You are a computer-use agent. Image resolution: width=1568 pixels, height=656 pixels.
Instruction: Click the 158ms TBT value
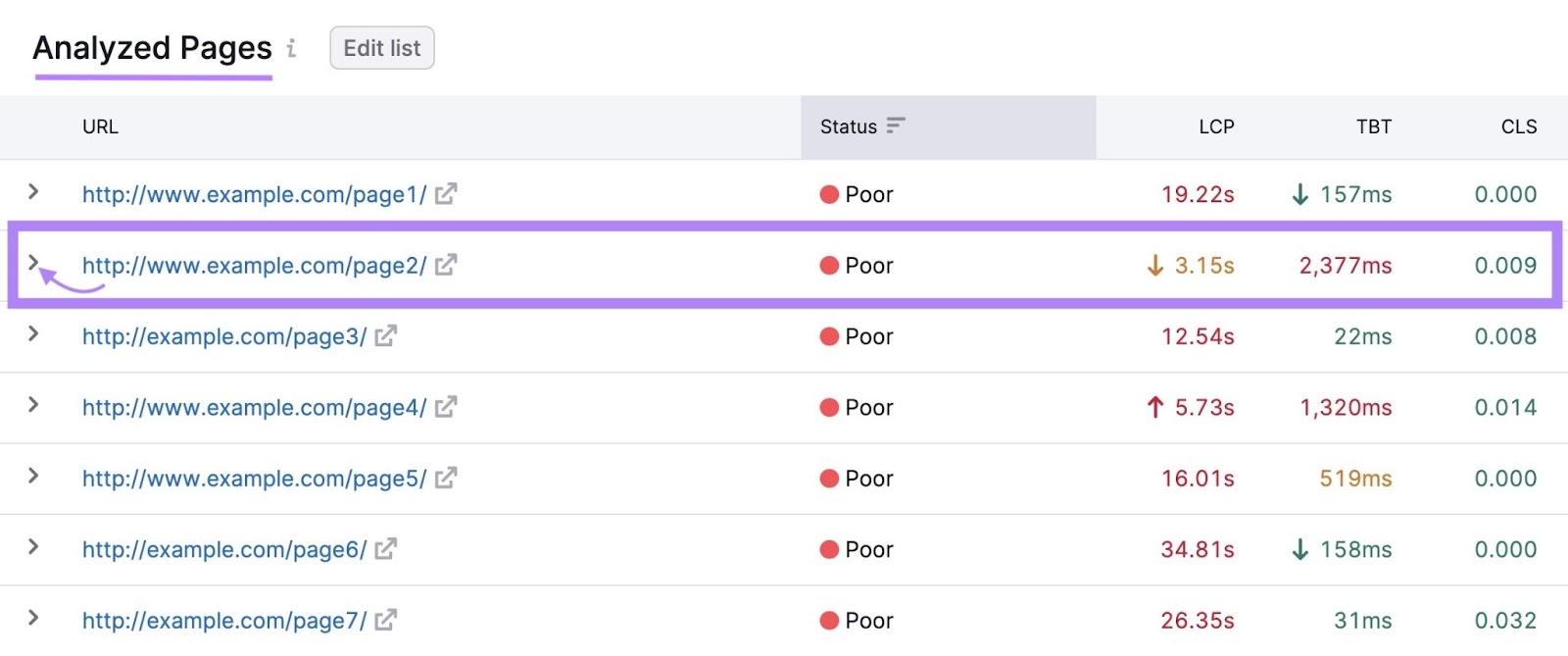(x=1356, y=550)
